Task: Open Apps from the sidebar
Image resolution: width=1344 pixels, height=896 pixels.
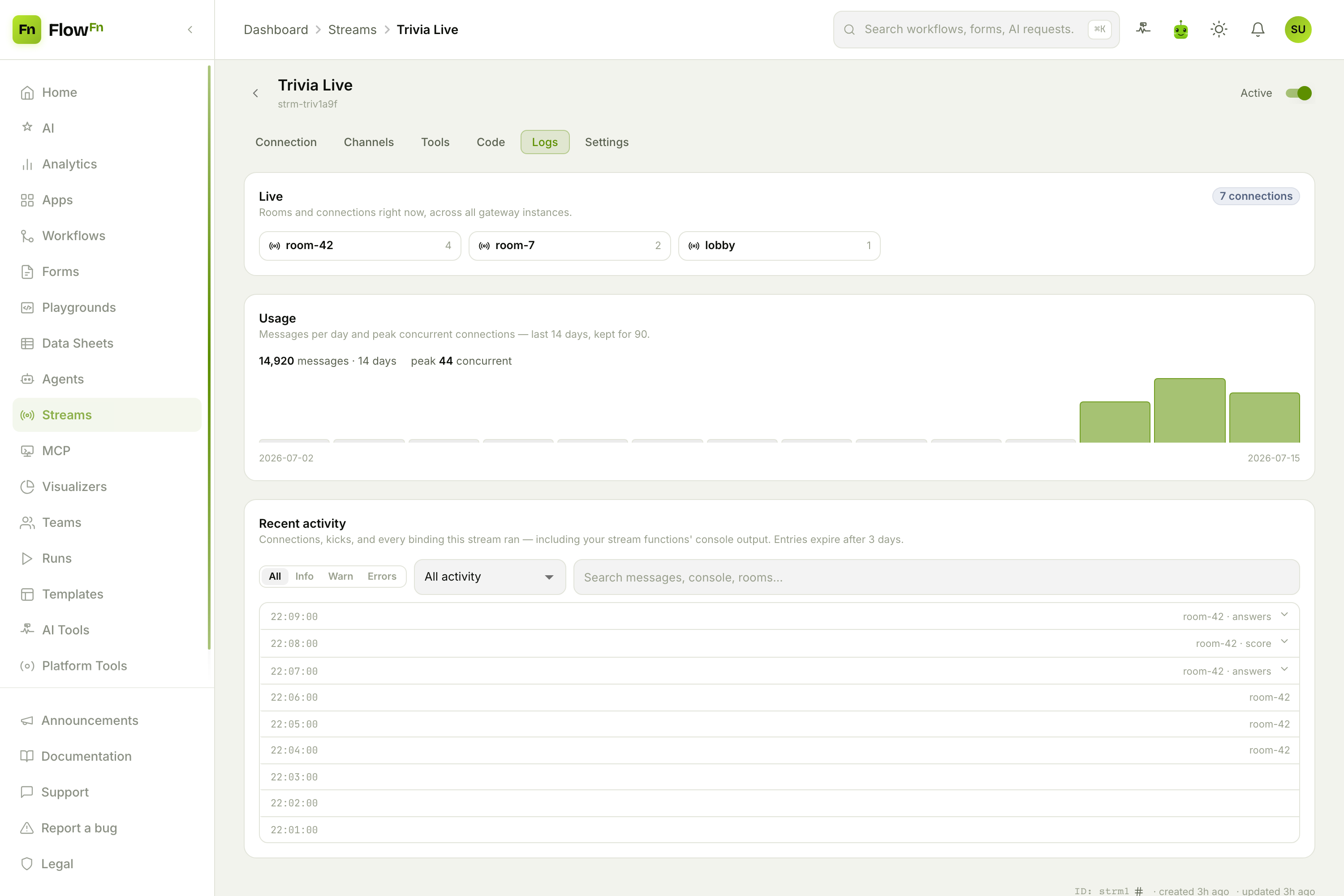Action: click(107, 199)
